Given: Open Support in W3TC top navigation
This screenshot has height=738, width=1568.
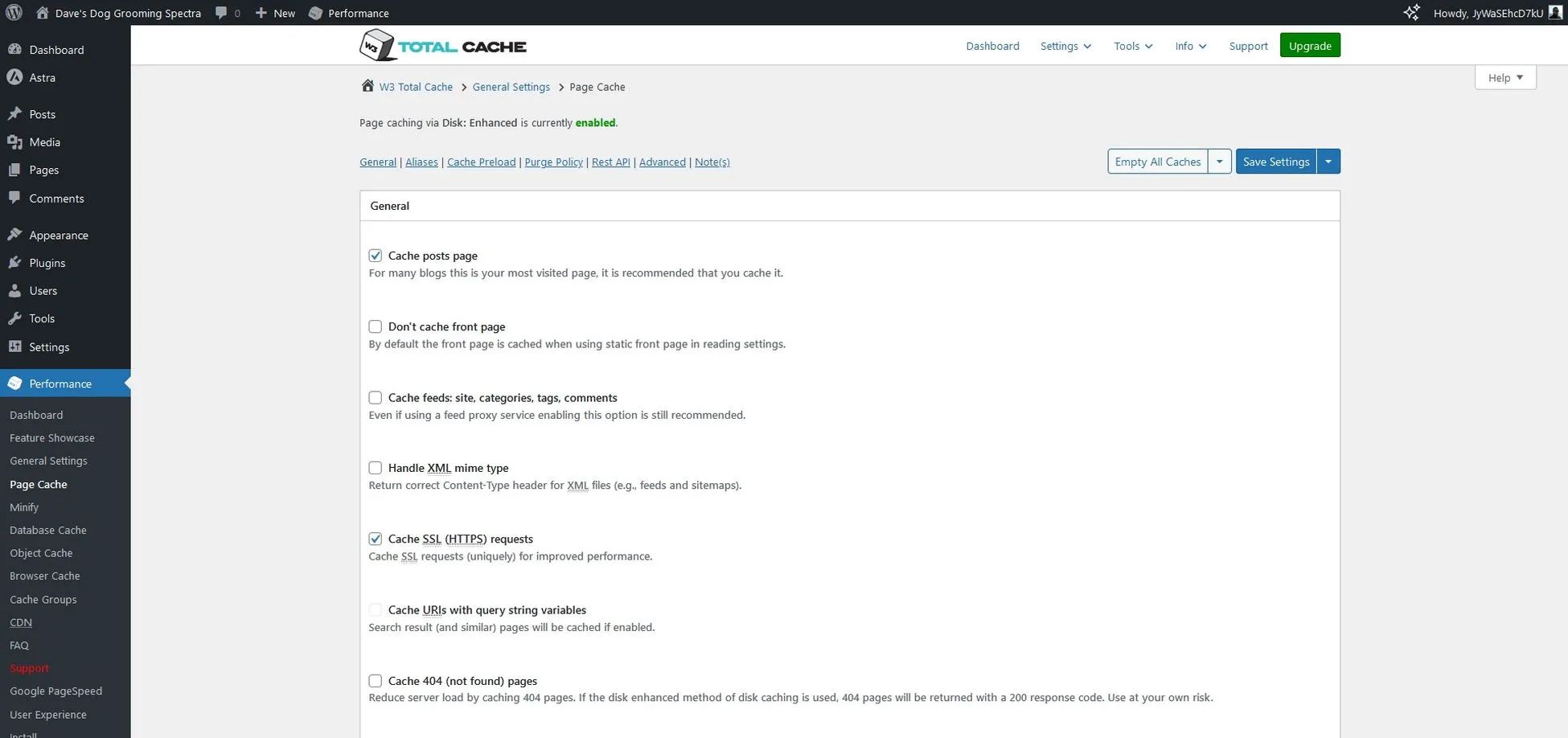Looking at the screenshot, I should click(x=1248, y=46).
